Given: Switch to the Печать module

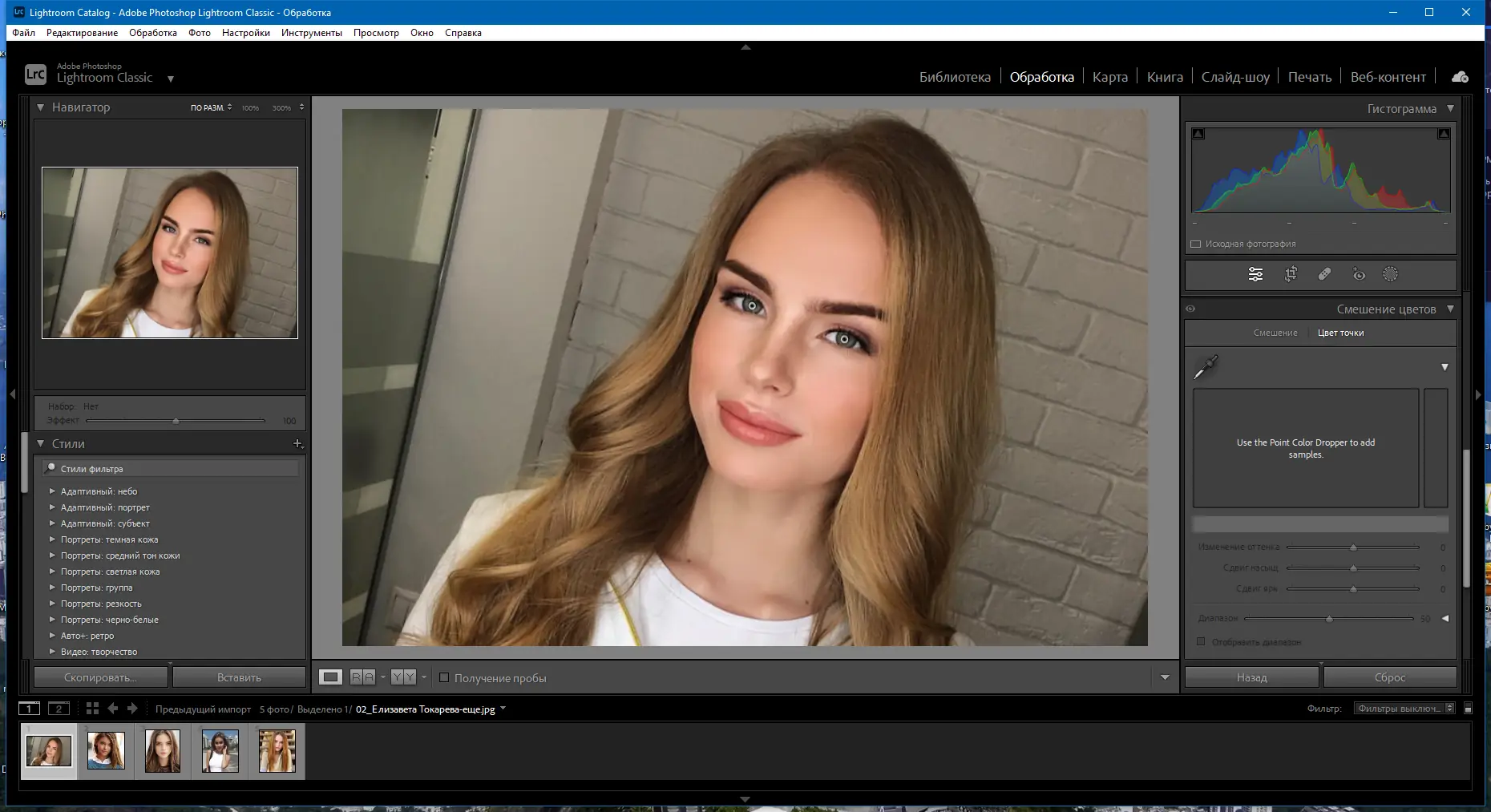Looking at the screenshot, I should [x=1310, y=77].
